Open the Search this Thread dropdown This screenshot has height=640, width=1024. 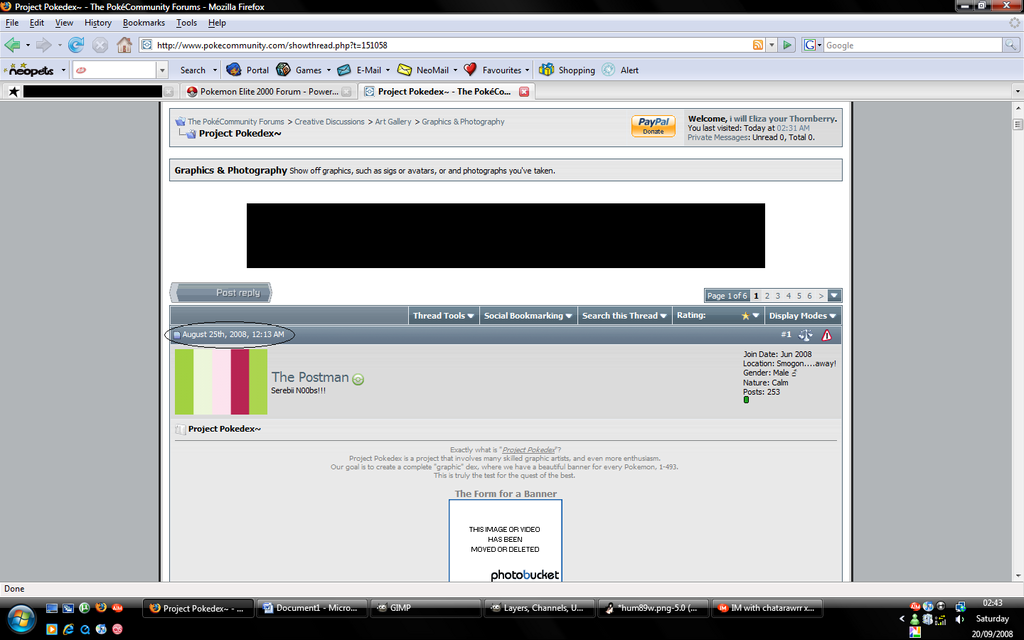[x=624, y=315]
